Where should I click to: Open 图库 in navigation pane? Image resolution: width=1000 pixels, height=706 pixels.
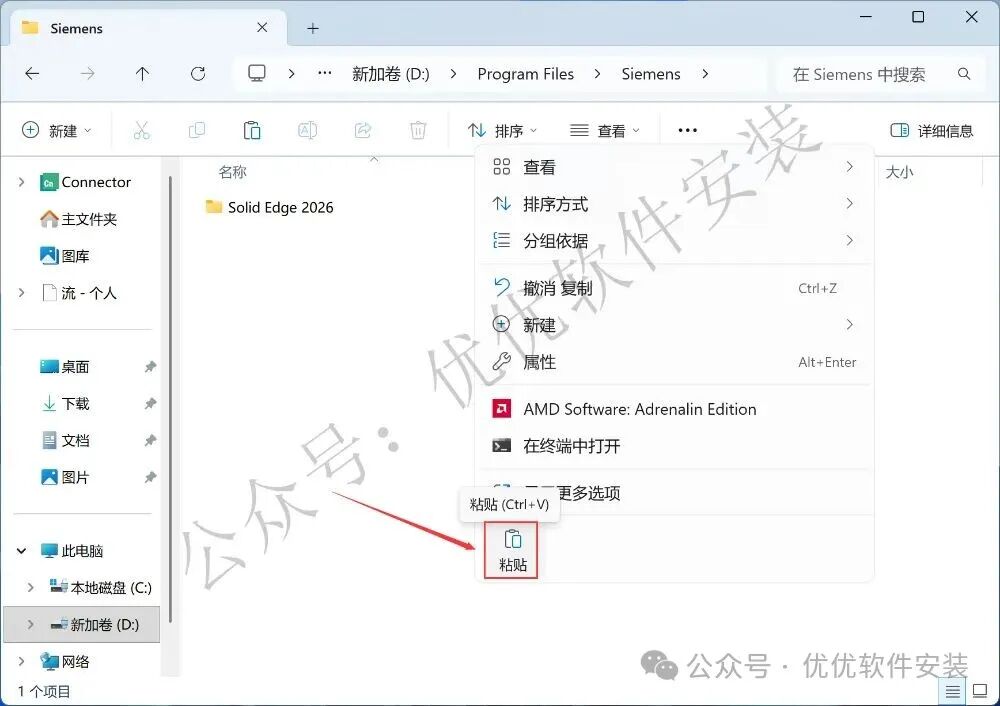tap(64, 256)
